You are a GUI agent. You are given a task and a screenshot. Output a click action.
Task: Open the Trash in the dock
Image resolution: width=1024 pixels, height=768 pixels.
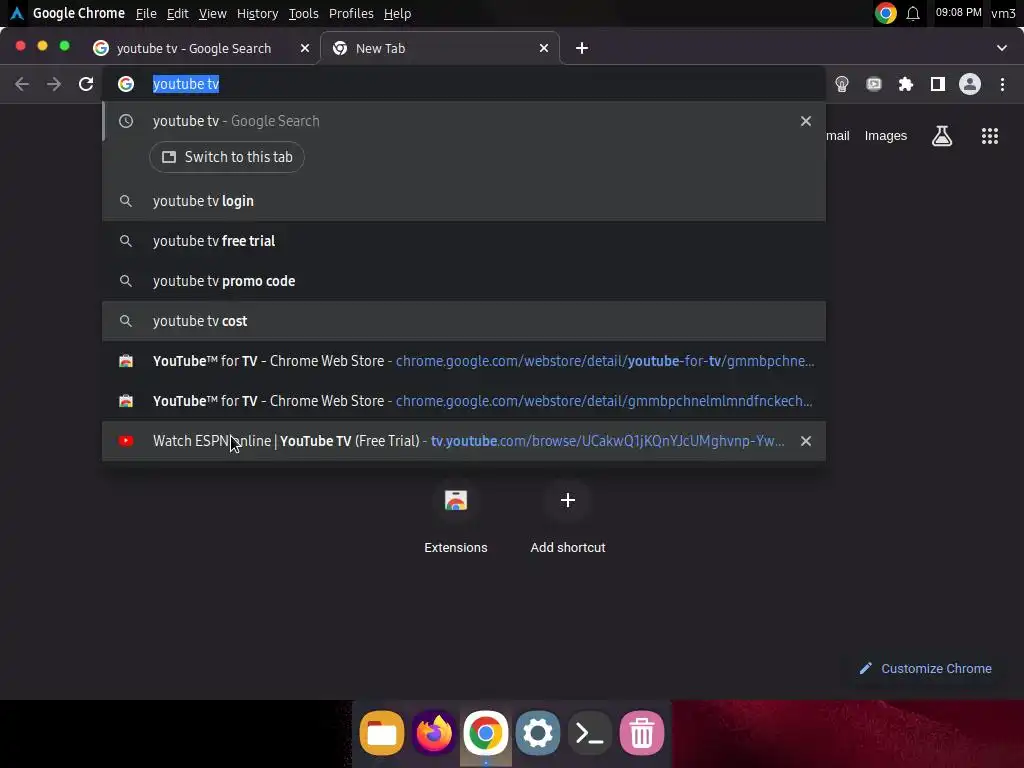tap(641, 733)
